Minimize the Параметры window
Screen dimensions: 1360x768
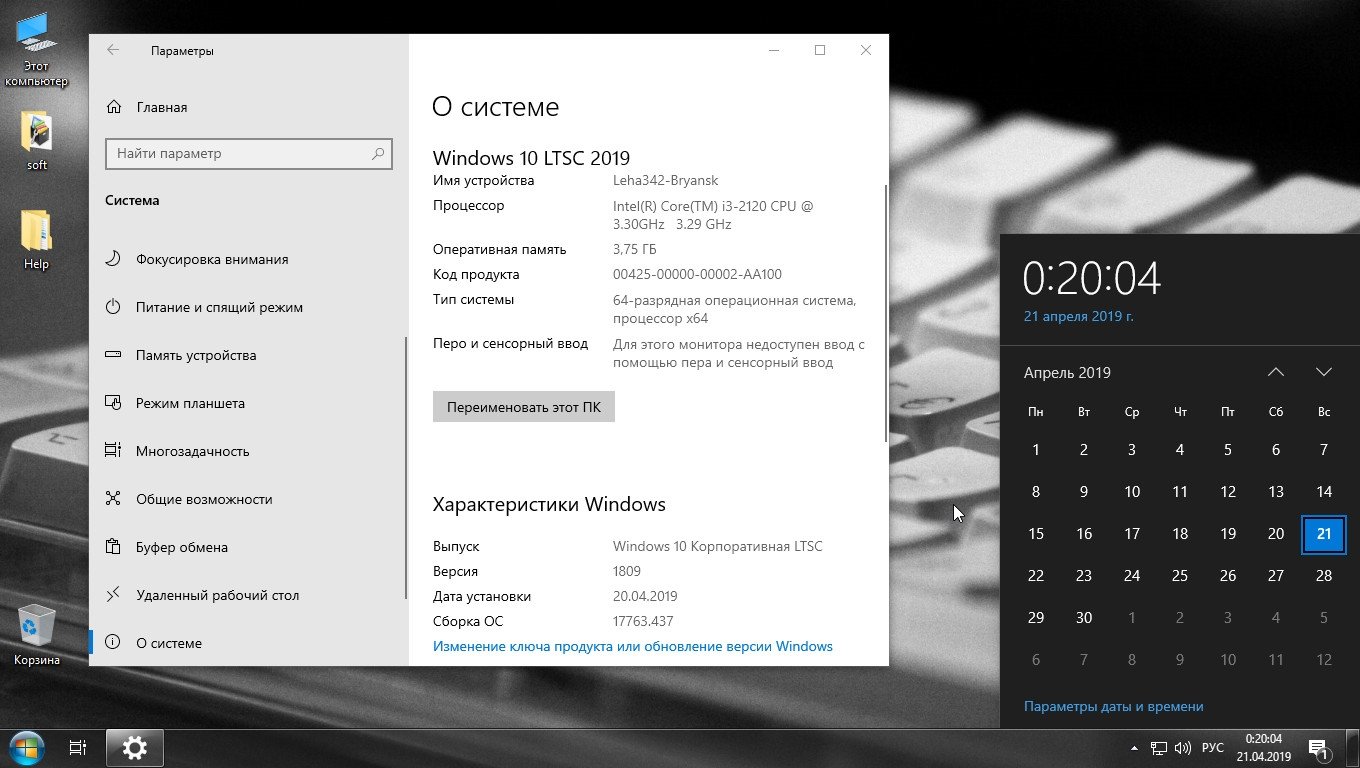click(774, 50)
